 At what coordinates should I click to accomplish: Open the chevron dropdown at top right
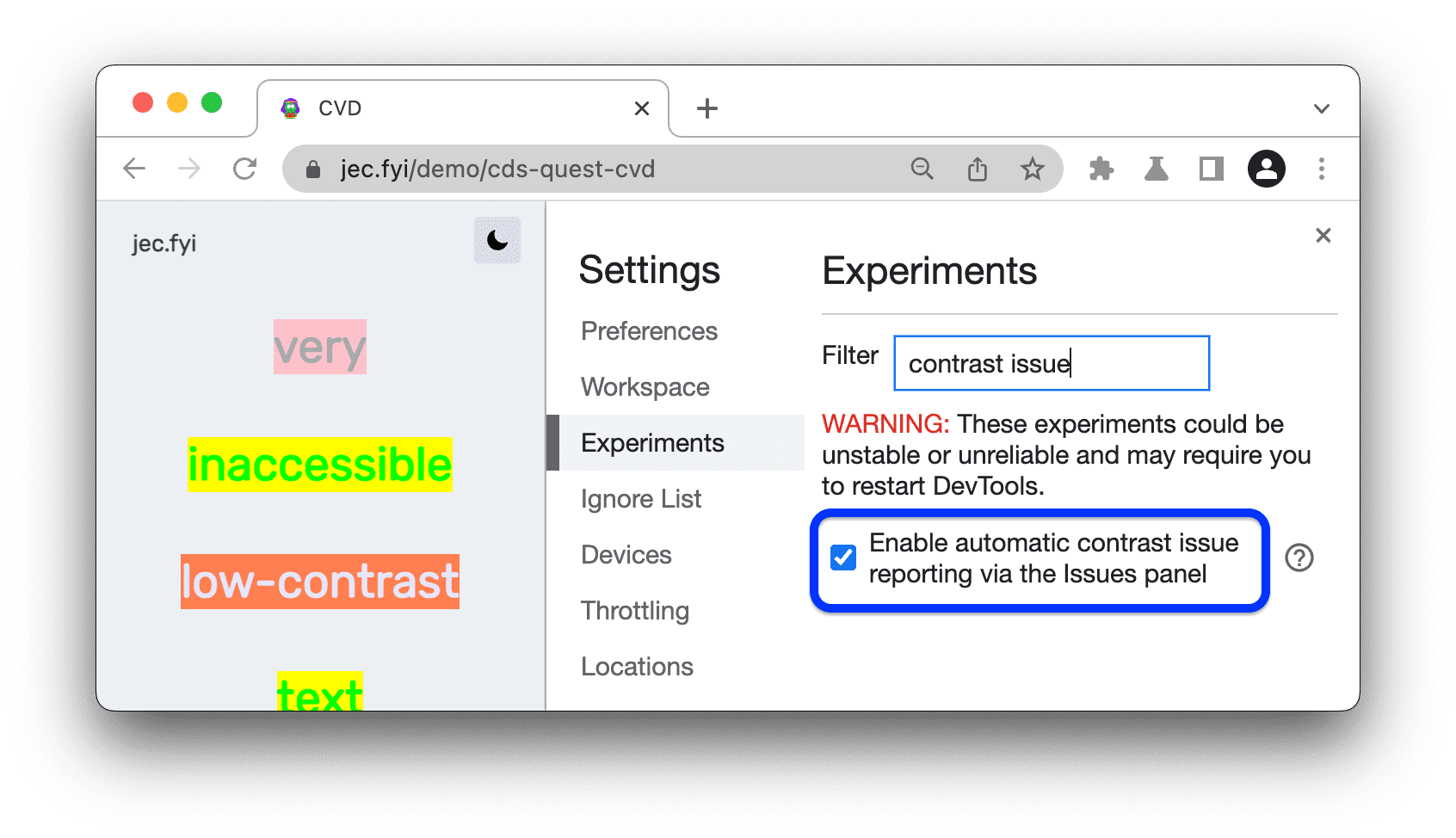pyautogui.click(x=1321, y=108)
